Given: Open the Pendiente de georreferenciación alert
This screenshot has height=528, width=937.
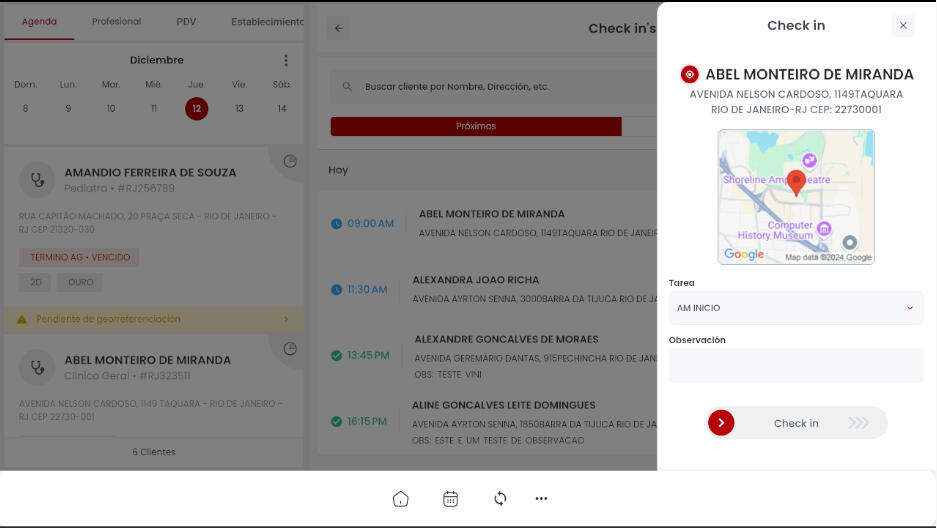Looking at the screenshot, I should (x=154, y=320).
